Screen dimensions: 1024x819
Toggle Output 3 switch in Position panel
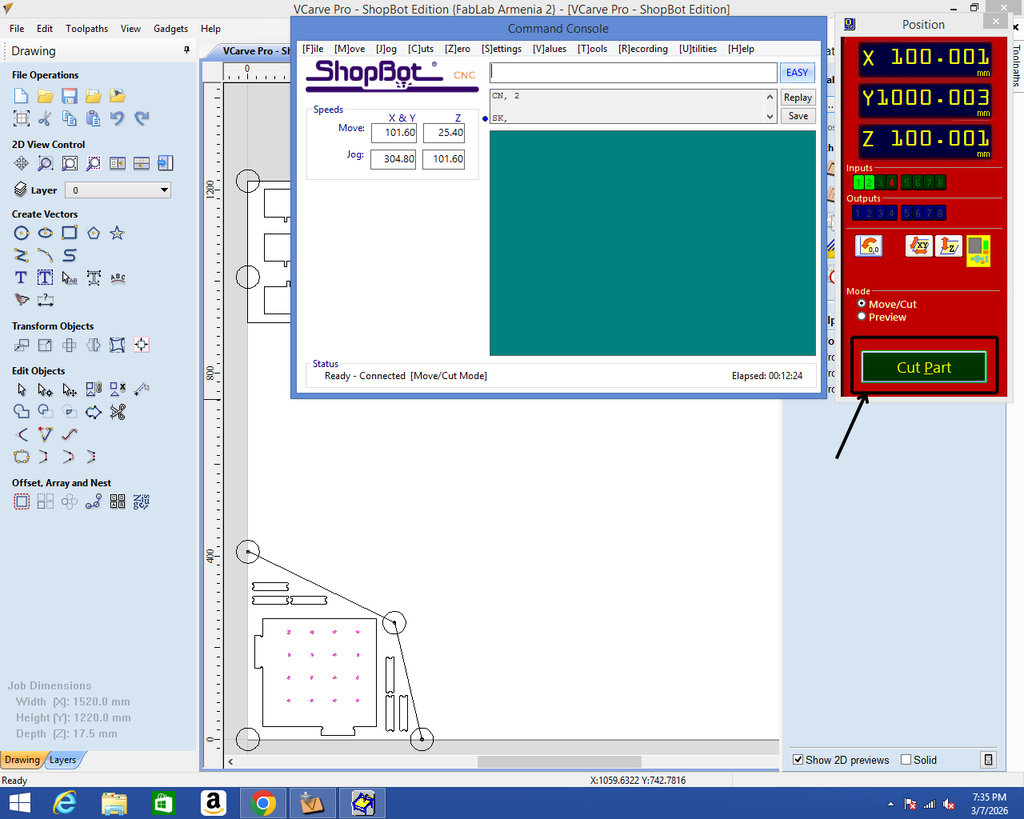point(880,213)
